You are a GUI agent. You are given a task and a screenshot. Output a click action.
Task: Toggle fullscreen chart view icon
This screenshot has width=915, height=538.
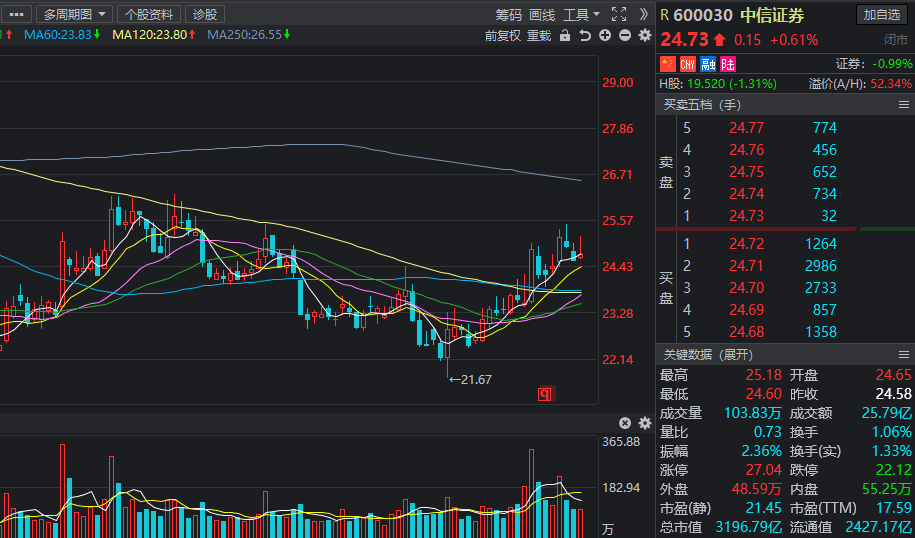point(617,14)
